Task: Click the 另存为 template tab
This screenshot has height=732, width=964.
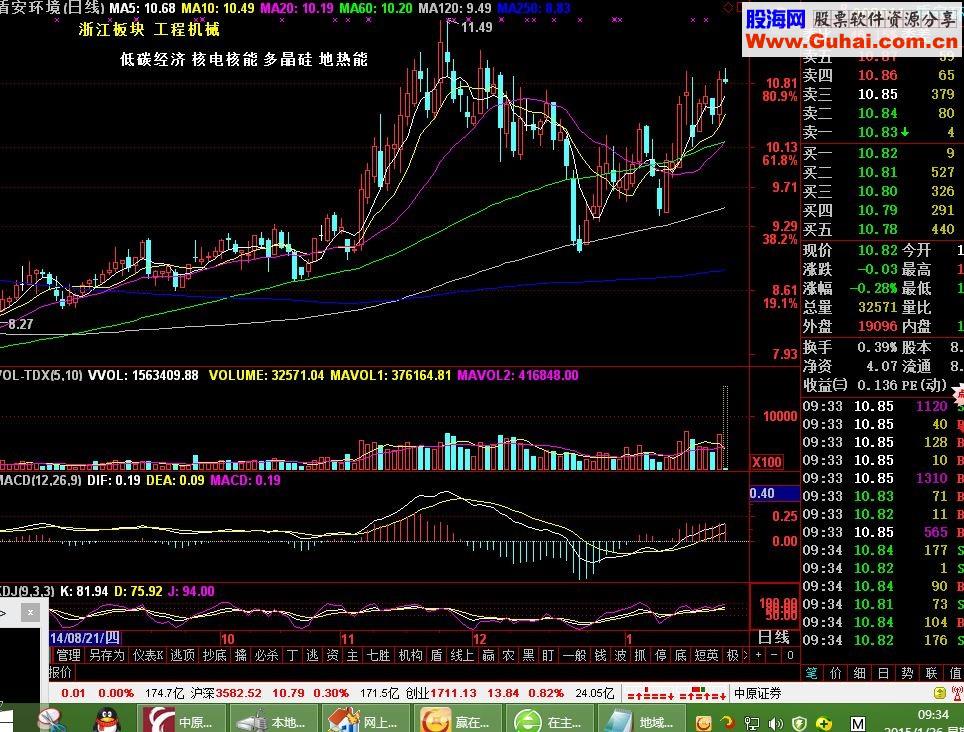Action: click(106, 655)
